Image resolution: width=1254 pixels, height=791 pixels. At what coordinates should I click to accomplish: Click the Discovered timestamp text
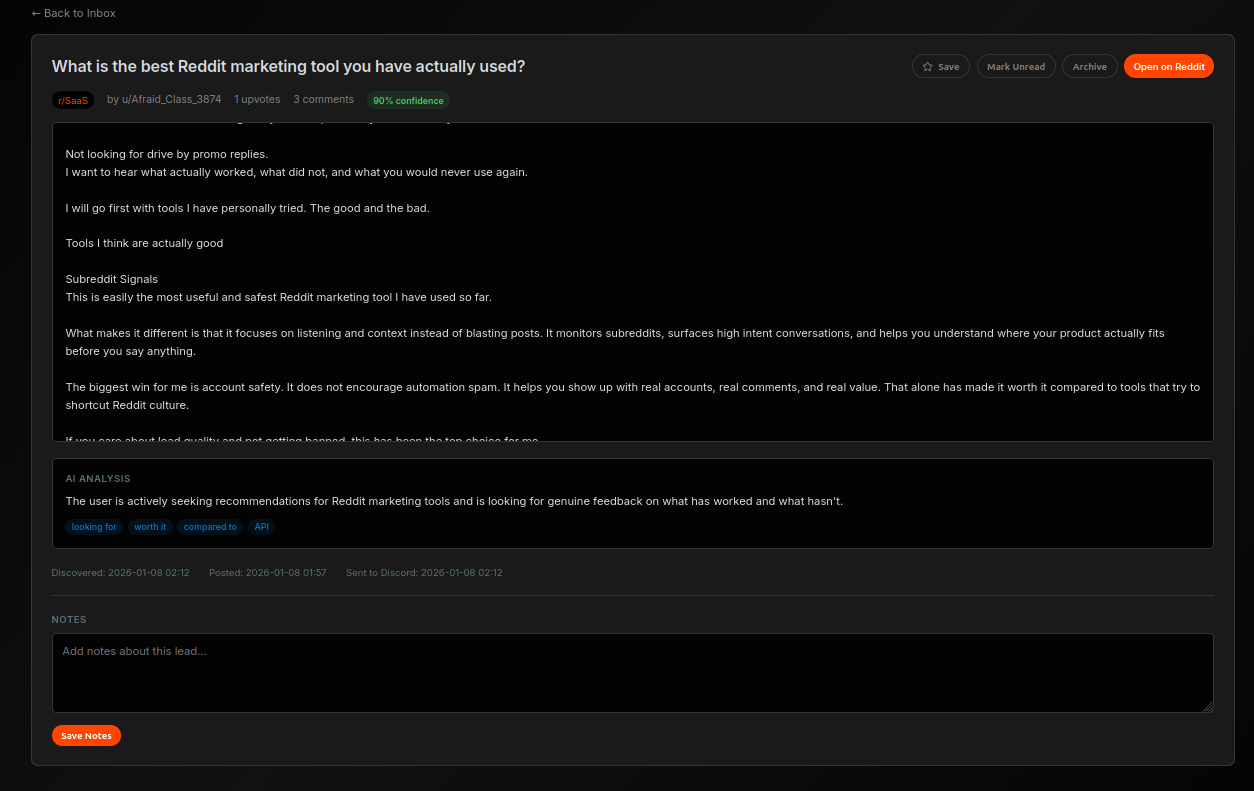(120, 572)
